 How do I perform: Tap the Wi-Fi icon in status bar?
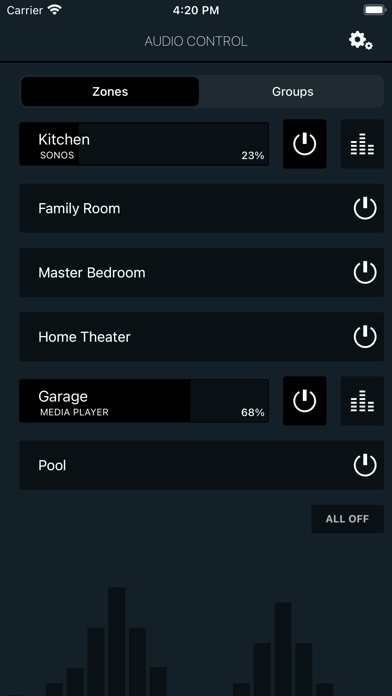pos(55,10)
